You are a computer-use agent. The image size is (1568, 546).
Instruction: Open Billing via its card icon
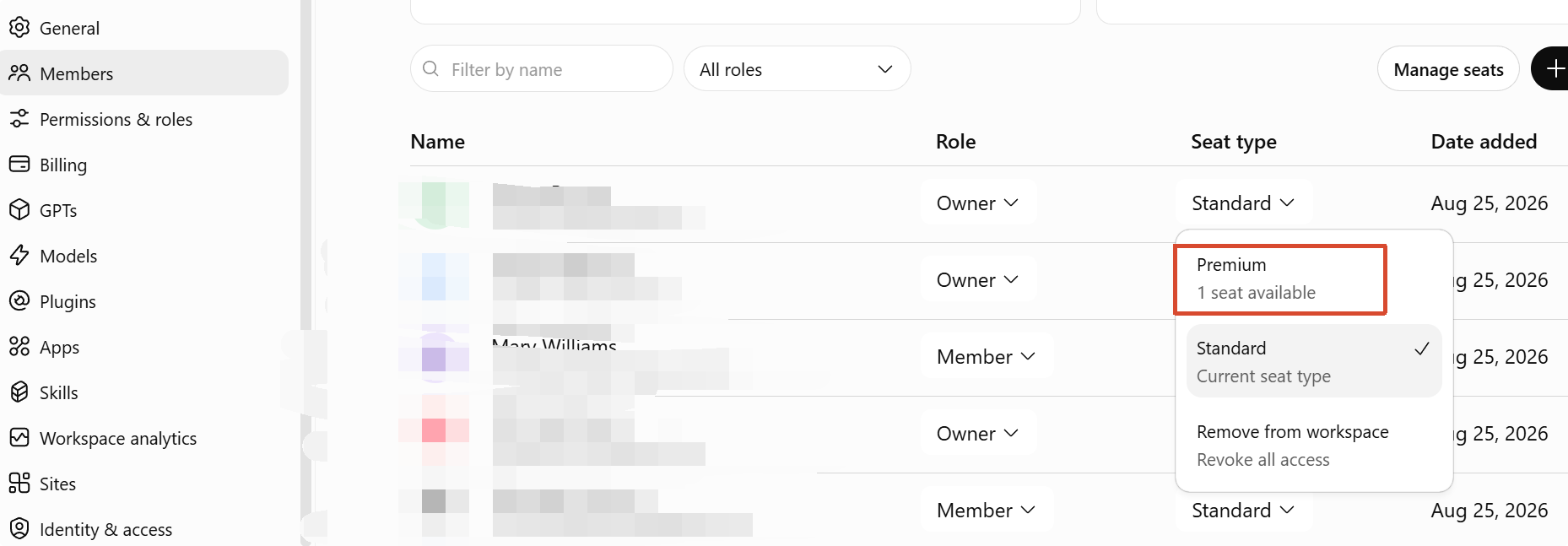(x=19, y=165)
